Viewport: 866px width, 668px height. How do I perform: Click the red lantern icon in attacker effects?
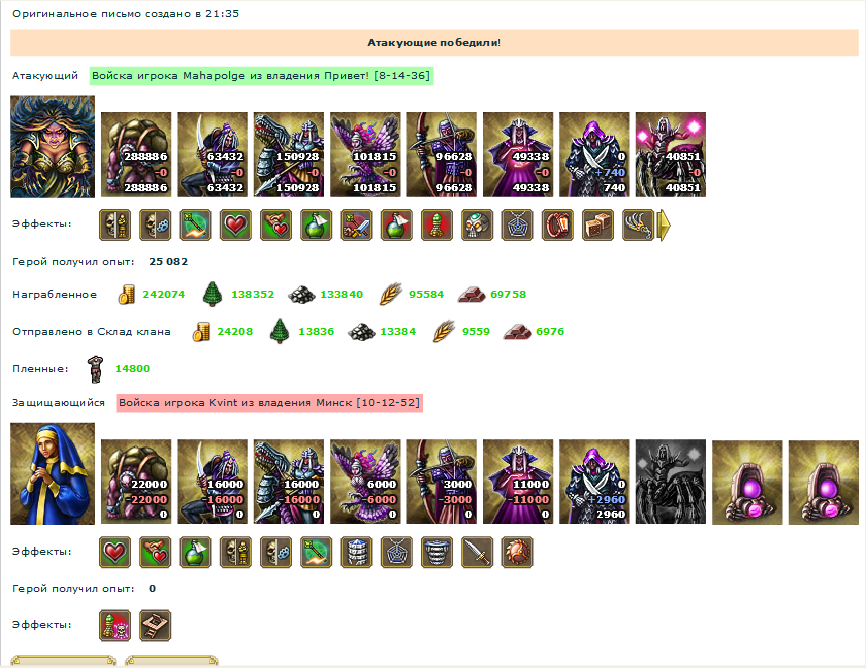click(558, 225)
